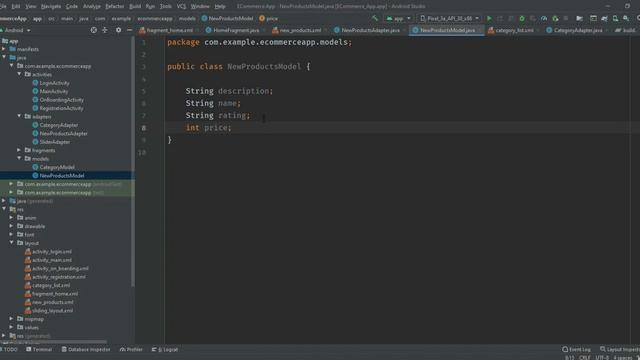640x360 pixels.
Task: Switch to the CategoryAdapter.java tab
Action: pos(577,30)
